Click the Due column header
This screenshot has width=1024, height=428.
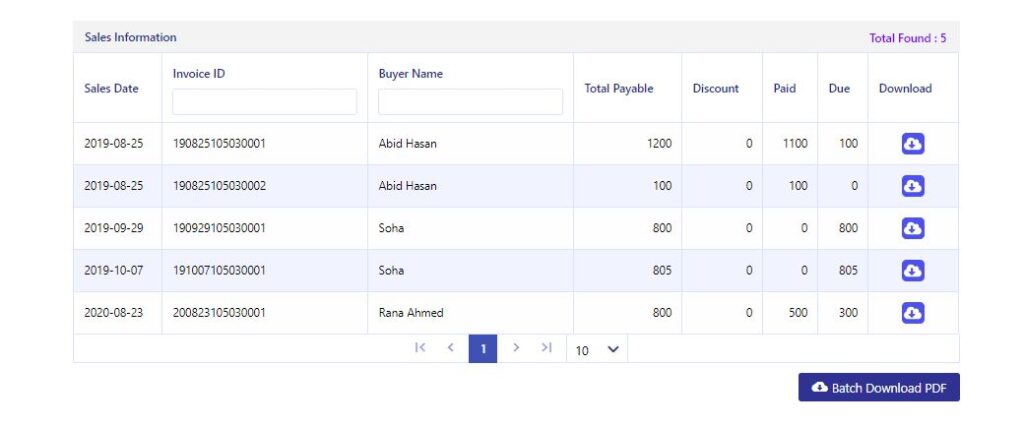point(839,89)
